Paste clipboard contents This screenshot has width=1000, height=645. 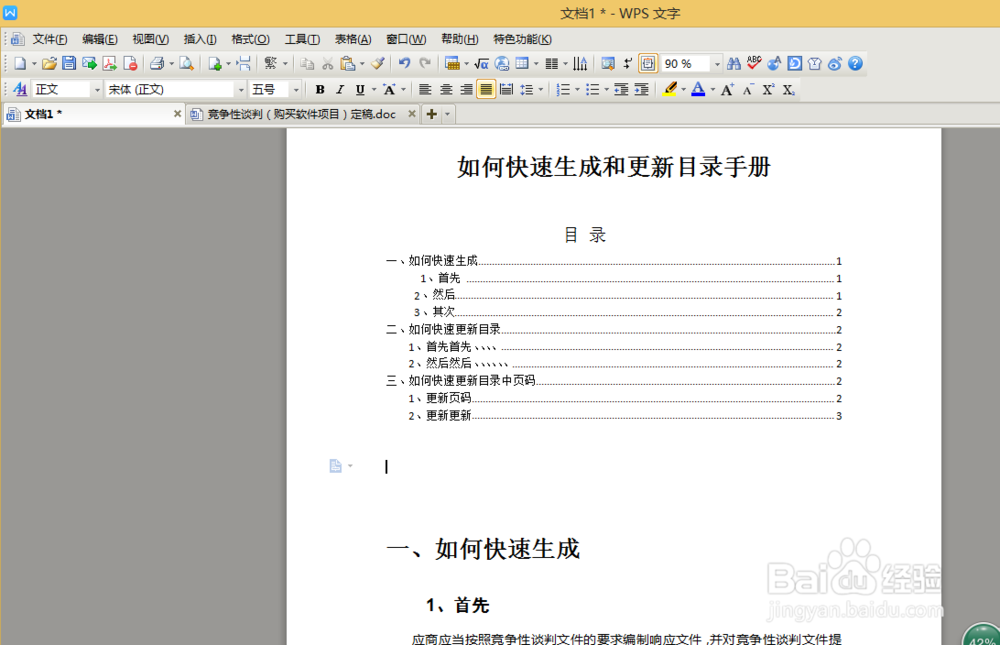click(x=348, y=63)
